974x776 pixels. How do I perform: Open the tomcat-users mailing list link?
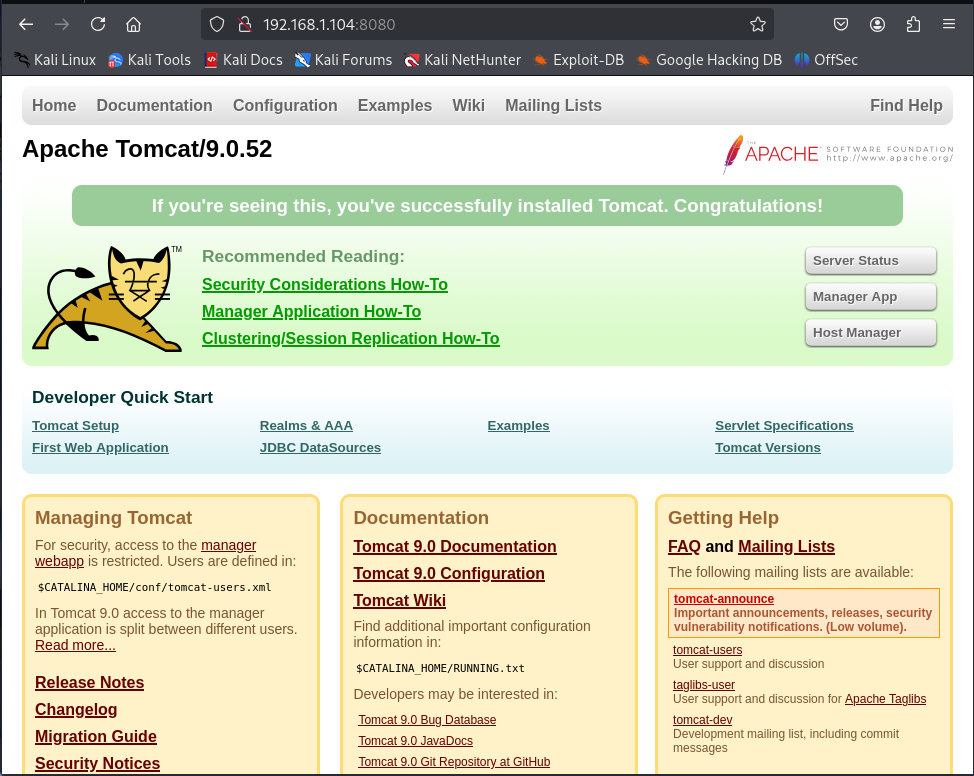tap(708, 650)
